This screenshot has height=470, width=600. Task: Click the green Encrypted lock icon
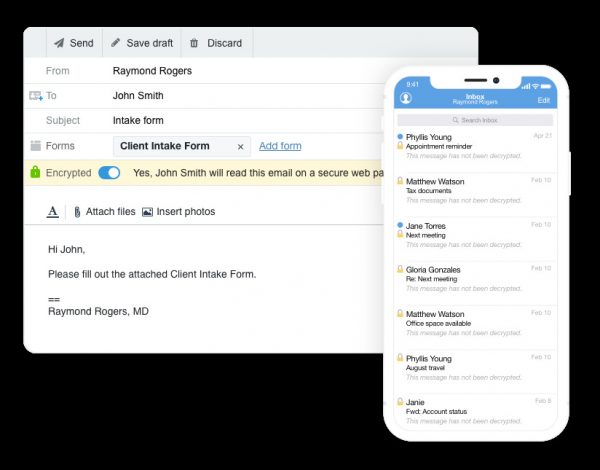(x=35, y=172)
